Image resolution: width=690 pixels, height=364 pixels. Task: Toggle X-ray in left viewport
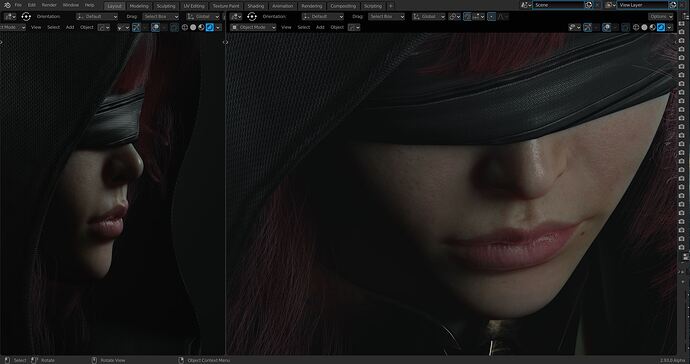click(174, 27)
